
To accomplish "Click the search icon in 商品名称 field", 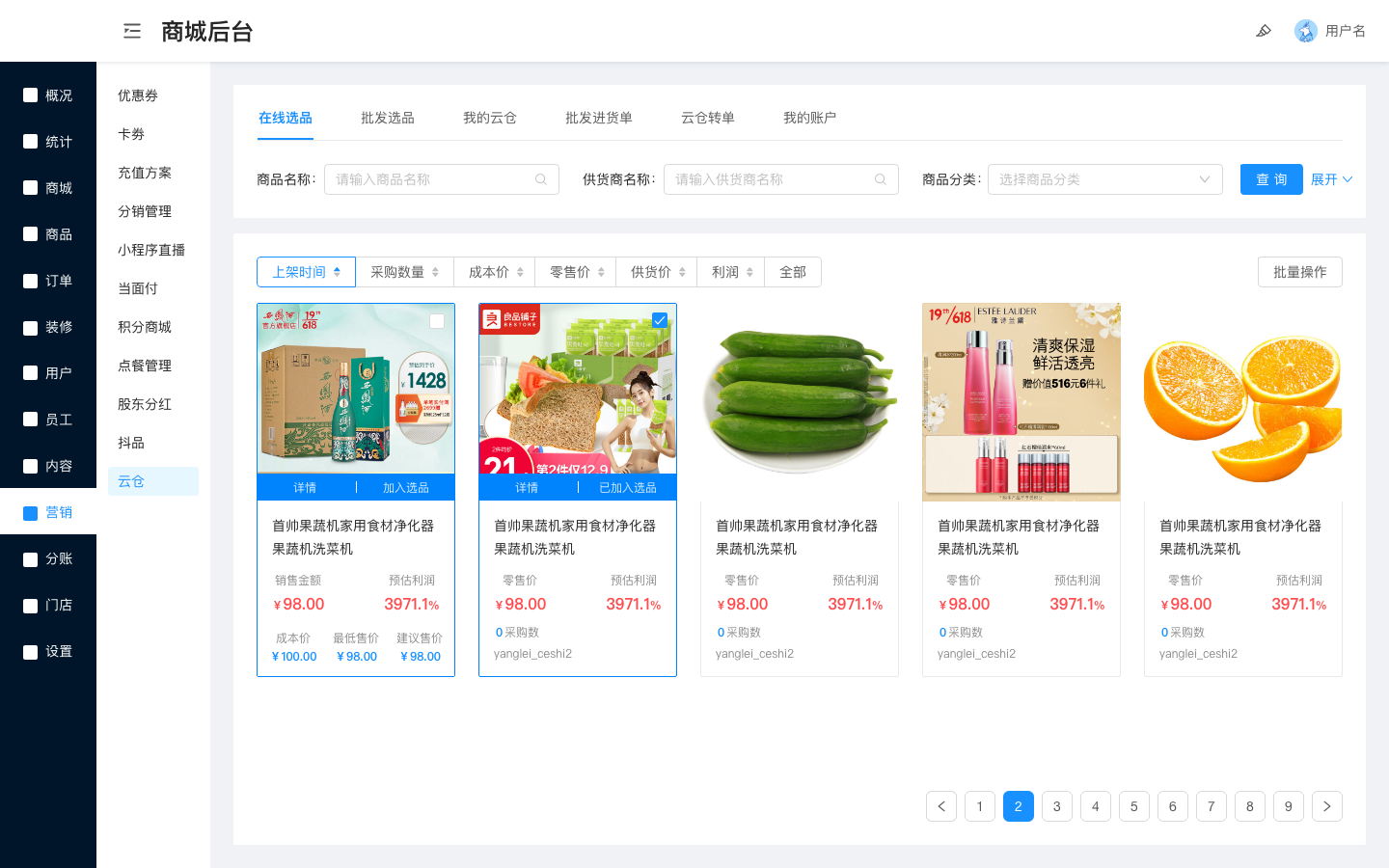I will point(541,179).
